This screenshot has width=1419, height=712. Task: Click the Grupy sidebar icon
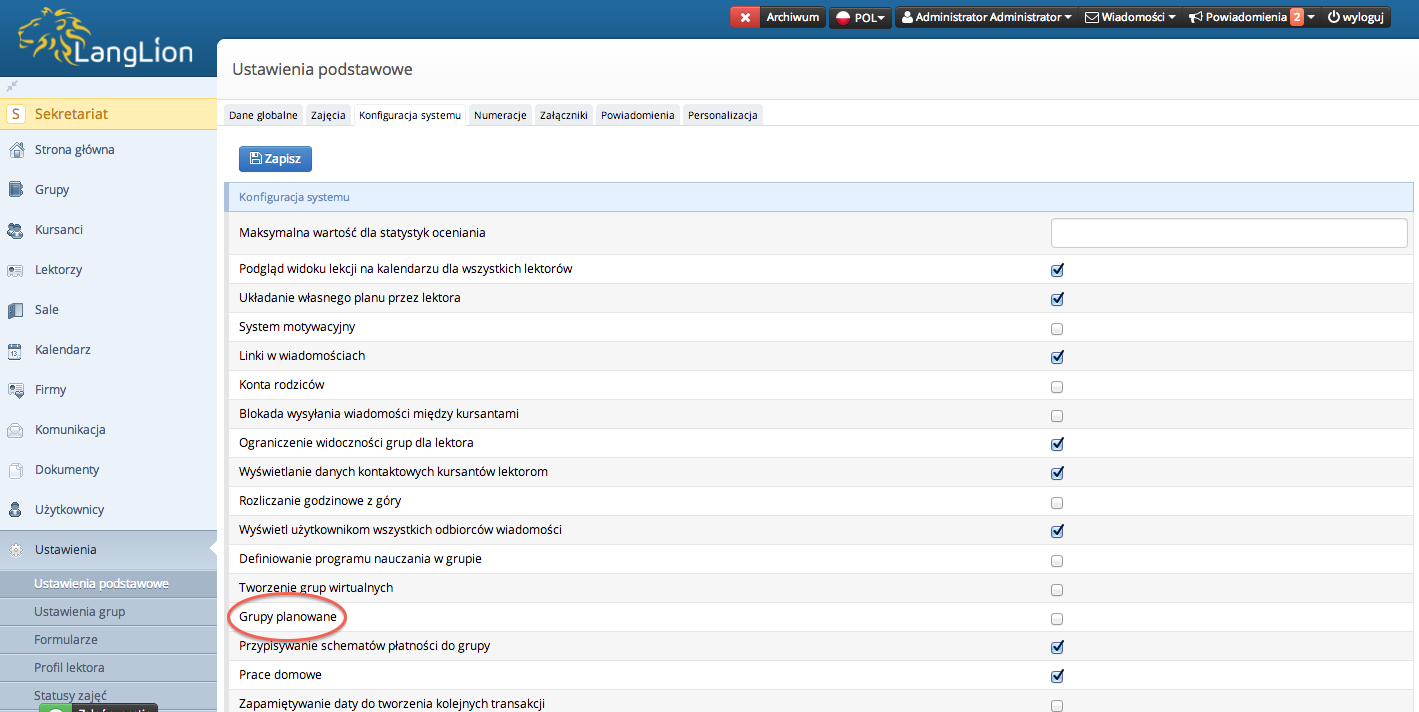point(15,190)
